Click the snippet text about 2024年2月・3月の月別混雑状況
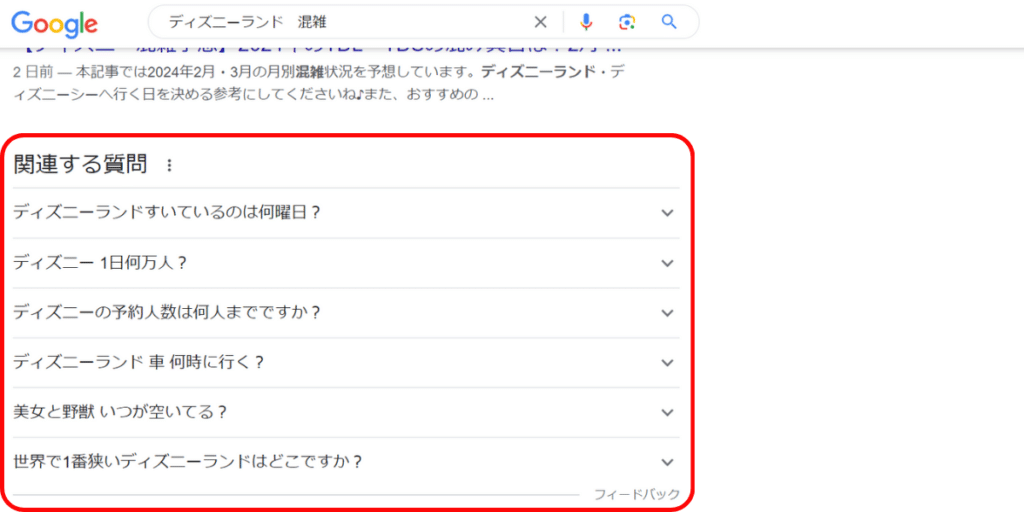Screen dimensions: 1024x512 (319, 81)
